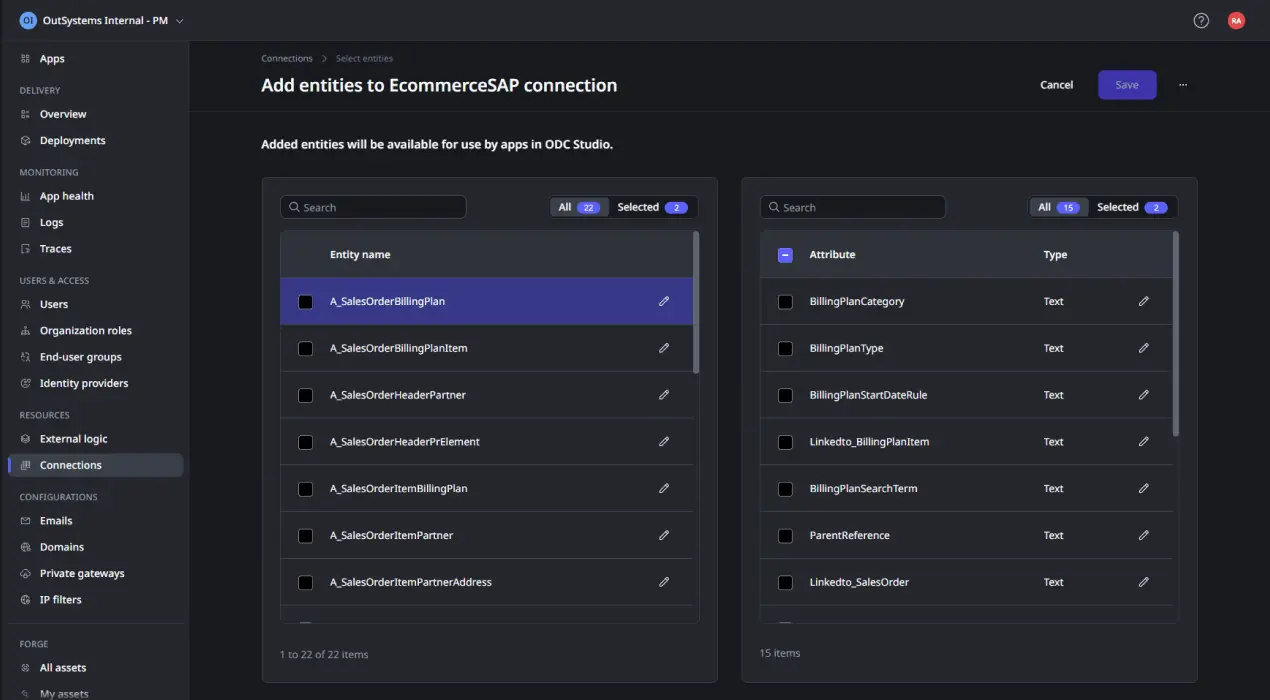Navigate to Traces using its sidebar icon
Viewport: 1270px width, 700px height.
click(x=28, y=248)
